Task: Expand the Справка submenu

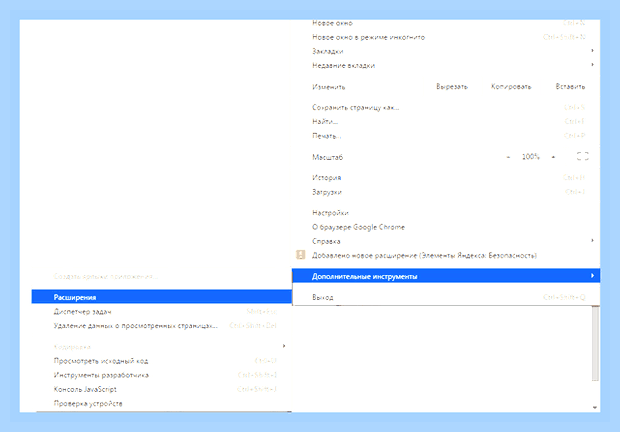Action: [x=446, y=241]
